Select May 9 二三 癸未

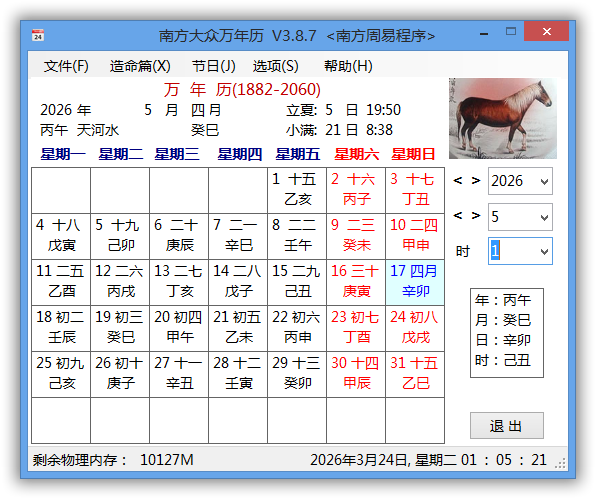point(356,236)
